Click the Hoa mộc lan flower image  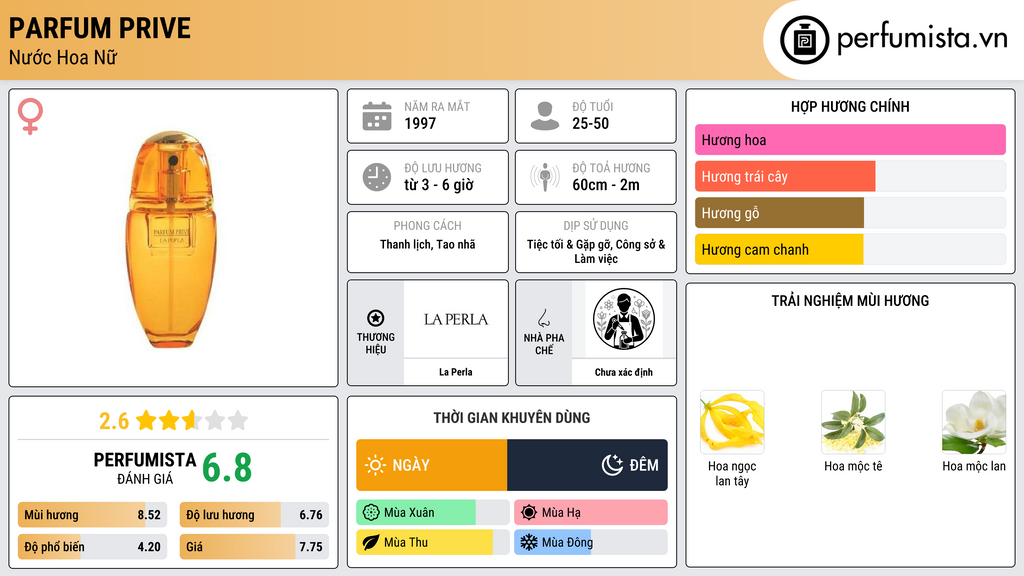(974, 422)
